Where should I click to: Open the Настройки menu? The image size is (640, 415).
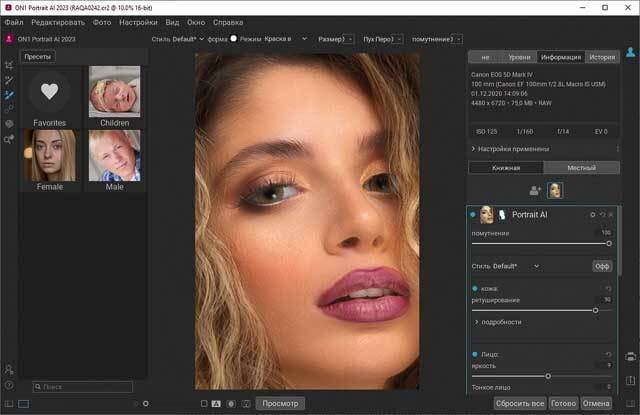click(x=138, y=22)
